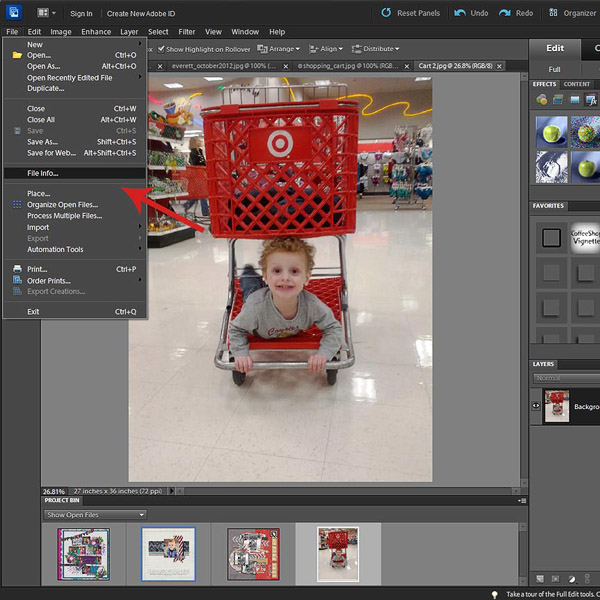Screen dimensions: 600x600
Task: Click the link layers chain icon
Action: (x=587, y=579)
